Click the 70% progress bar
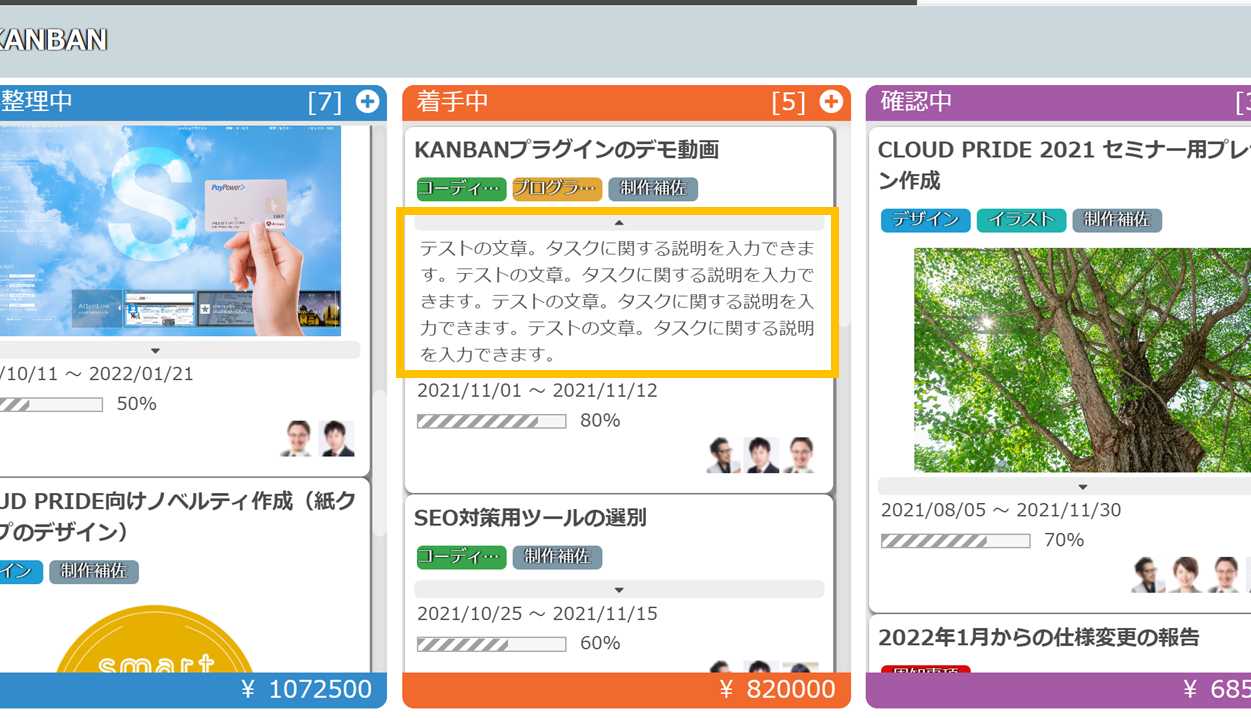The width and height of the screenshot is (1251, 718). click(955, 541)
